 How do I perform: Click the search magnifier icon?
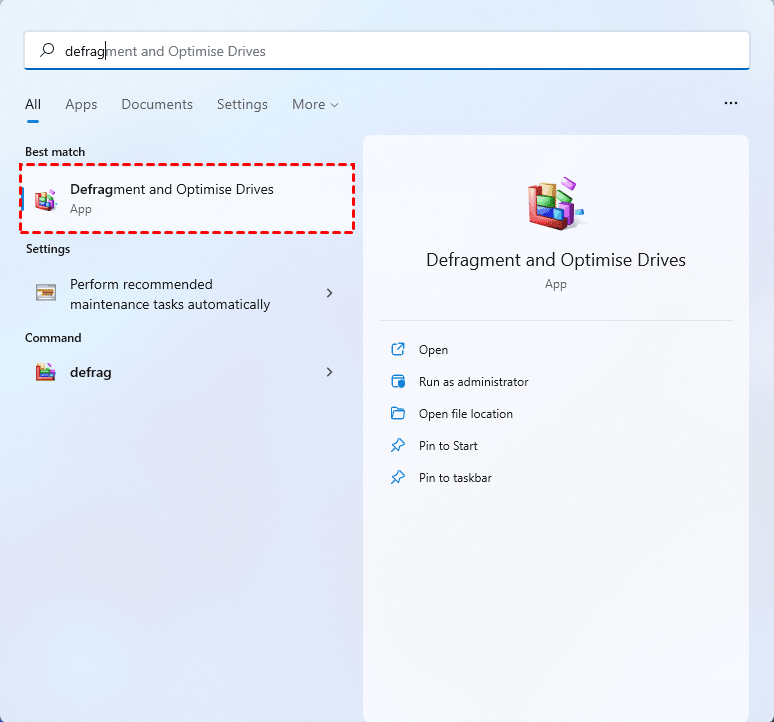point(47,50)
